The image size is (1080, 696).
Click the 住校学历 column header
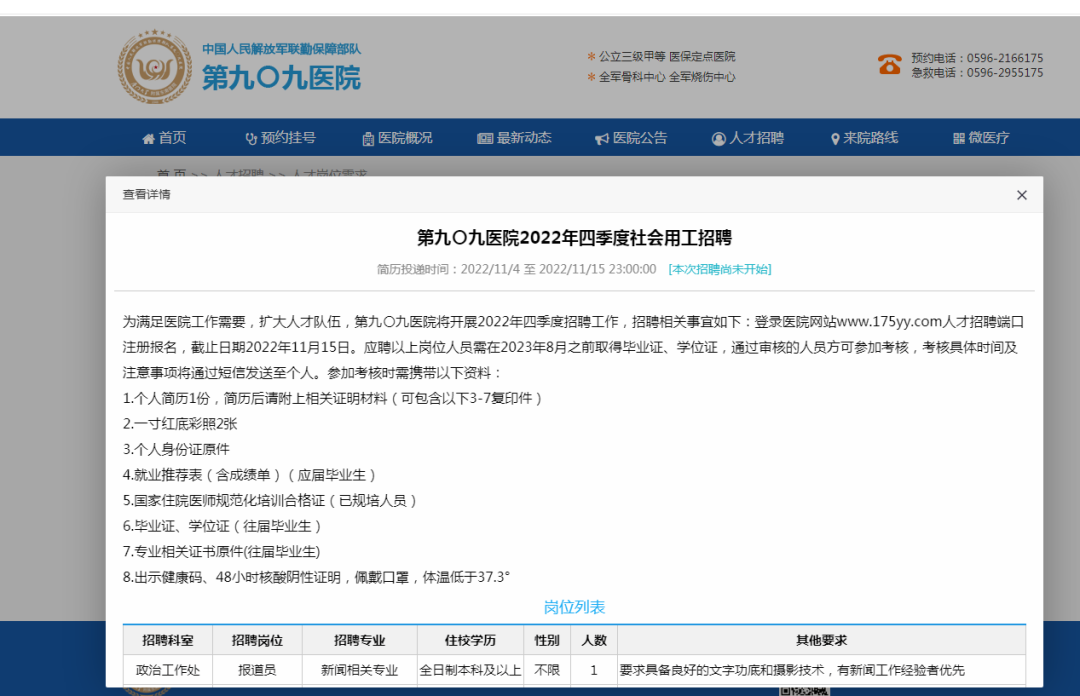click(x=470, y=640)
